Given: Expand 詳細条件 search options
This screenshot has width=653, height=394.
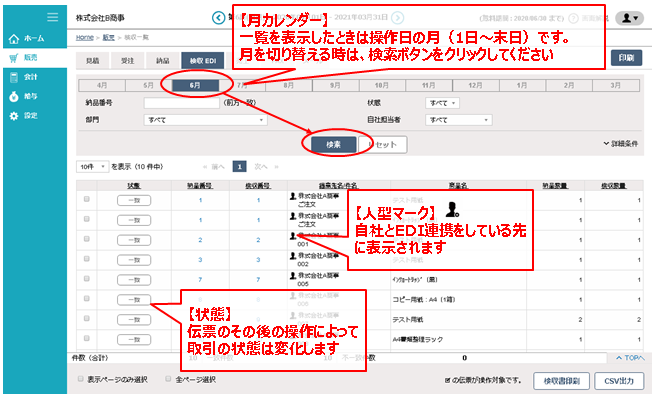Looking at the screenshot, I should point(621,144).
